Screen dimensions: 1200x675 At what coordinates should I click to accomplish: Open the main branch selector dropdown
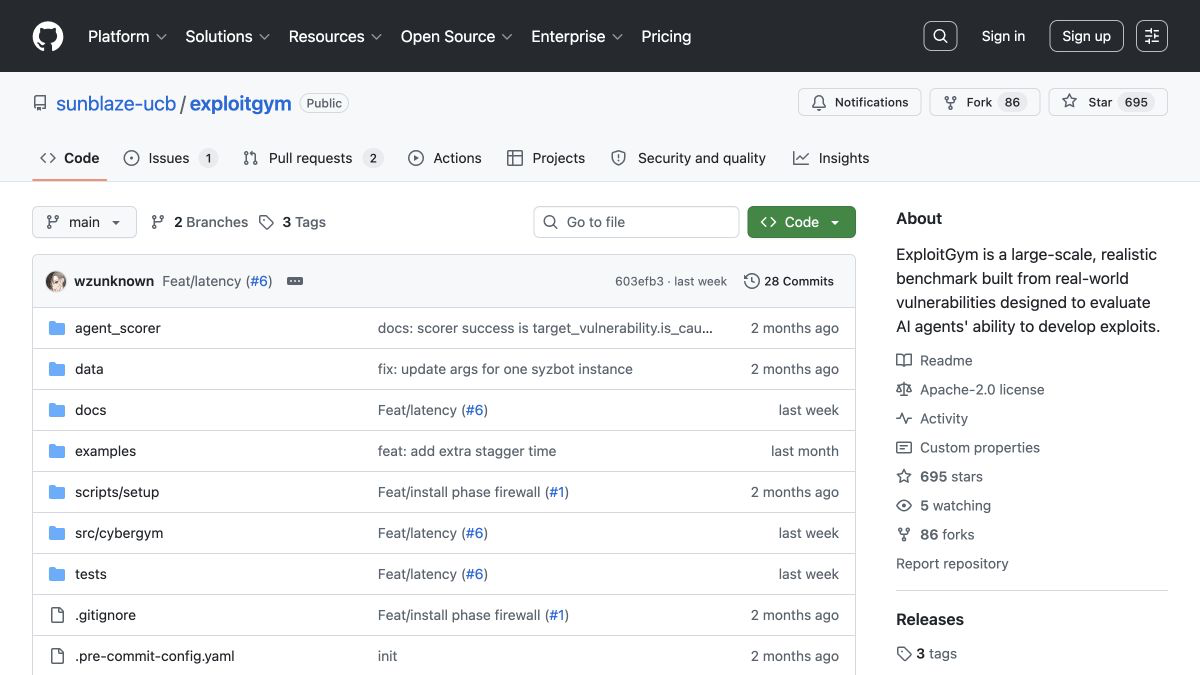coord(84,222)
